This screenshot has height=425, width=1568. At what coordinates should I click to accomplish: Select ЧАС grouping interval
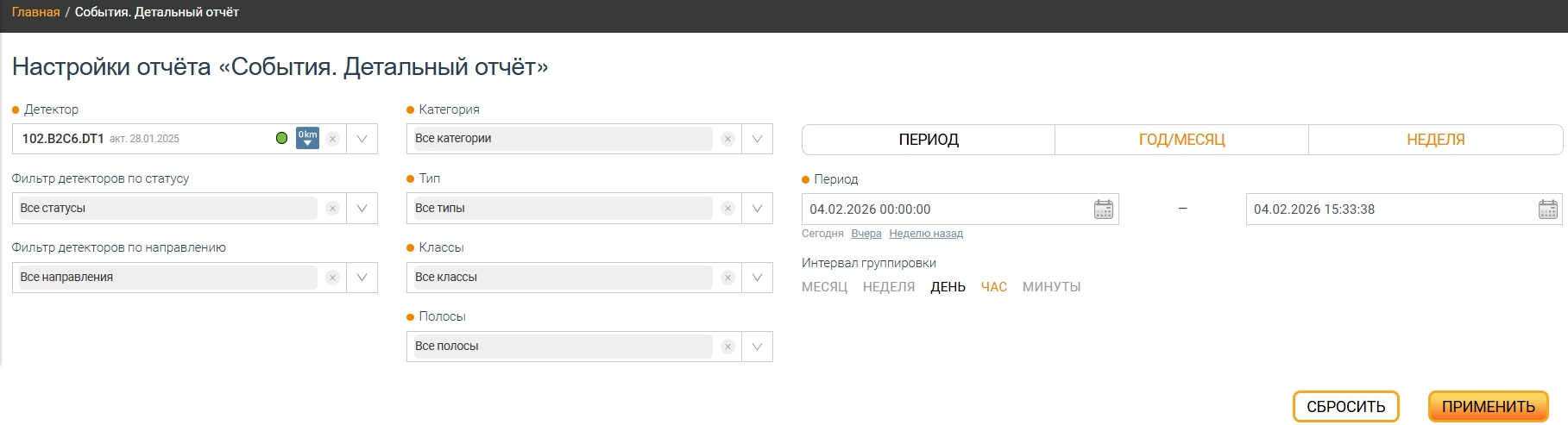pos(994,287)
